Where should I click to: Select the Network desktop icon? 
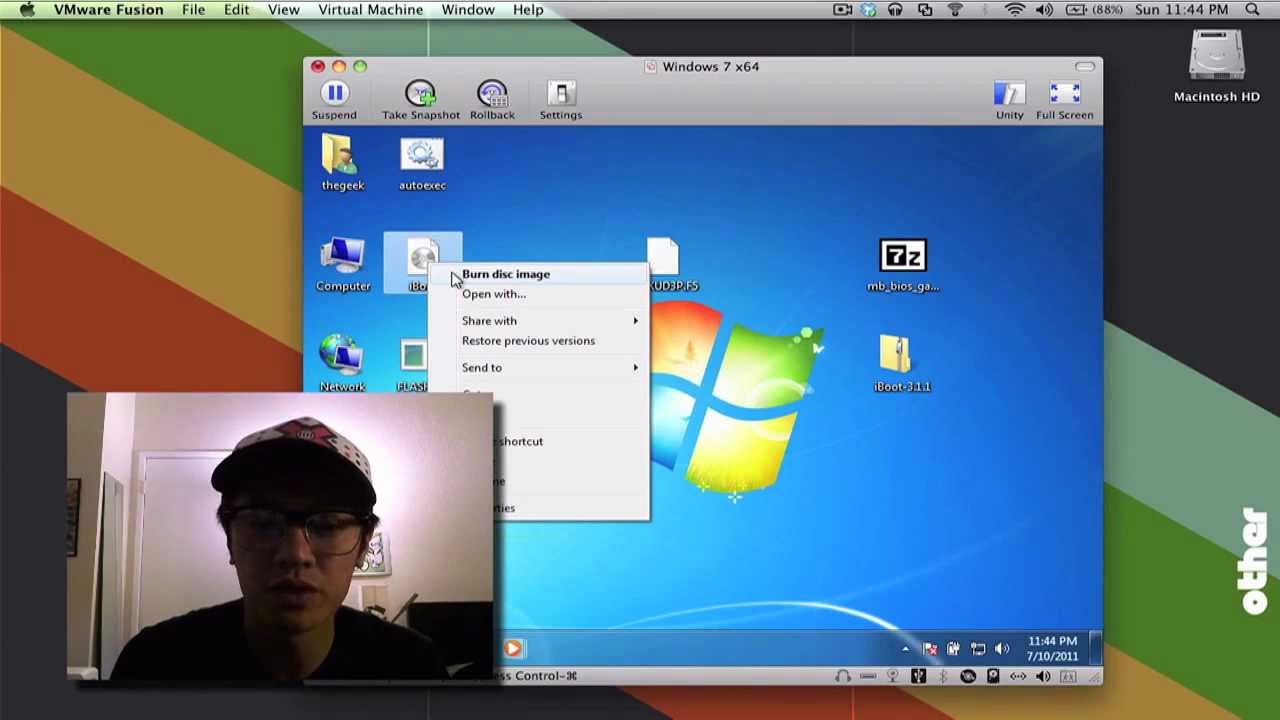342,364
